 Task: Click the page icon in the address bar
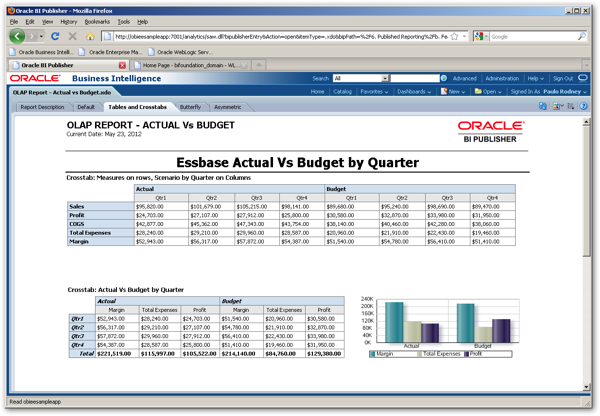pos(108,36)
